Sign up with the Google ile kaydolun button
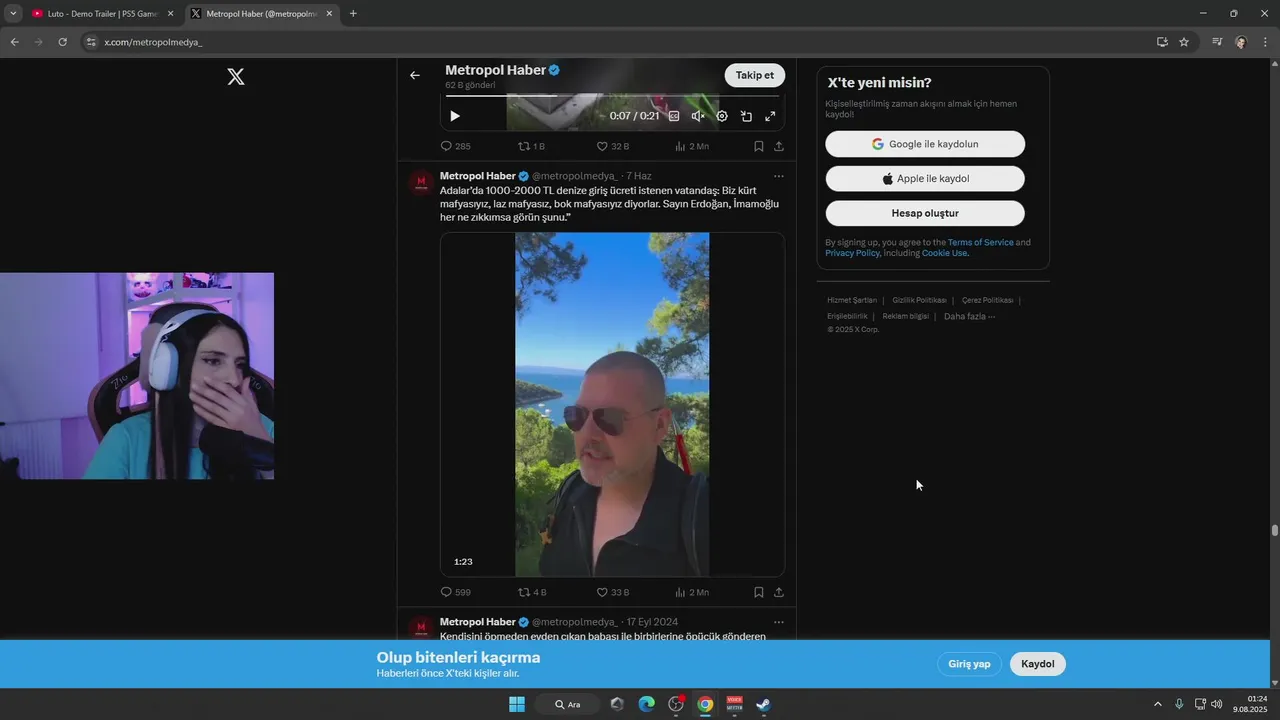Viewport: 1280px width, 720px height. (x=925, y=144)
